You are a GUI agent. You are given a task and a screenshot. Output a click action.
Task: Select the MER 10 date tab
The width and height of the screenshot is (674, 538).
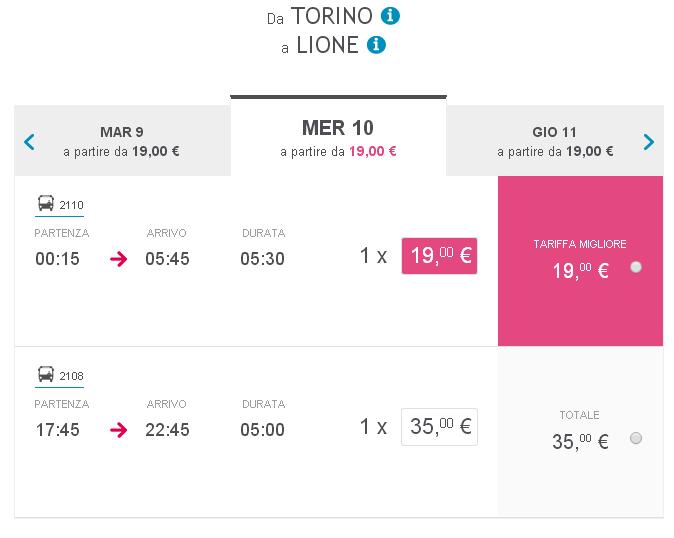[x=338, y=137]
